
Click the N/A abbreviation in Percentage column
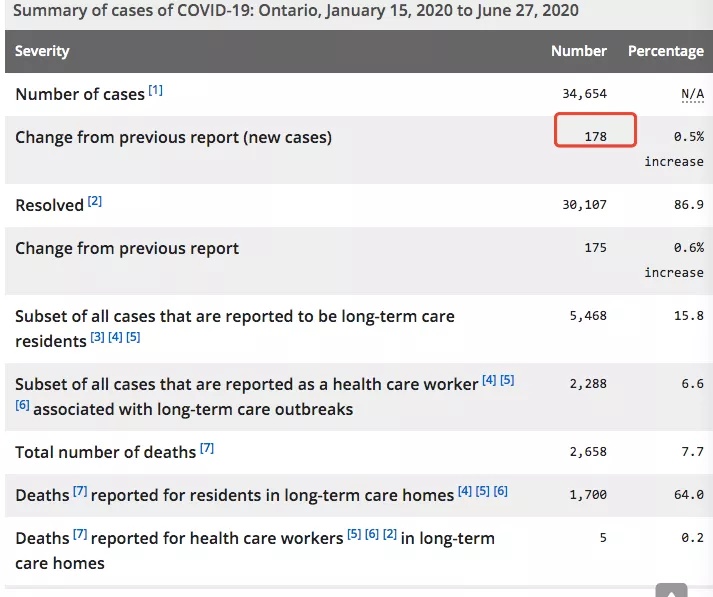pyautogui.click(x=692, y=94)
